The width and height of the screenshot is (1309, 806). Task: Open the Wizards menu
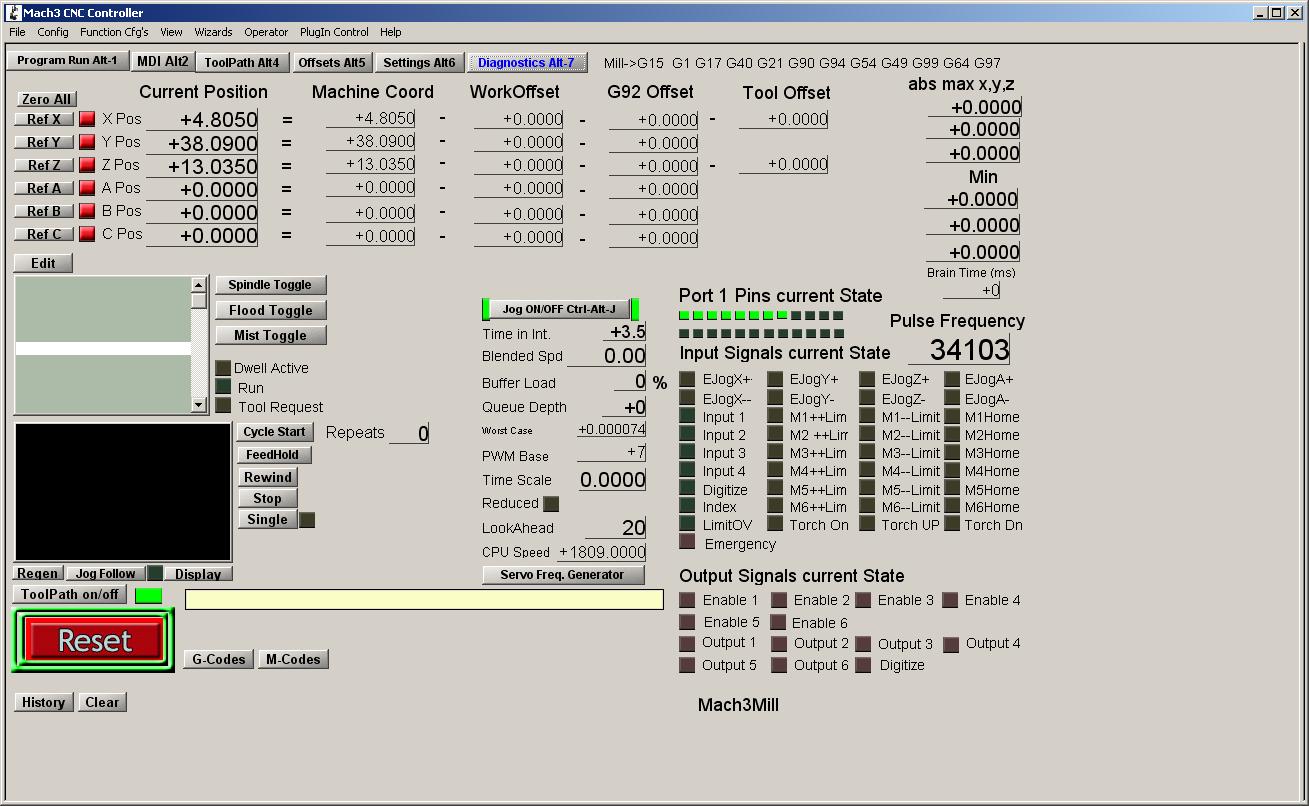point(213,32)
